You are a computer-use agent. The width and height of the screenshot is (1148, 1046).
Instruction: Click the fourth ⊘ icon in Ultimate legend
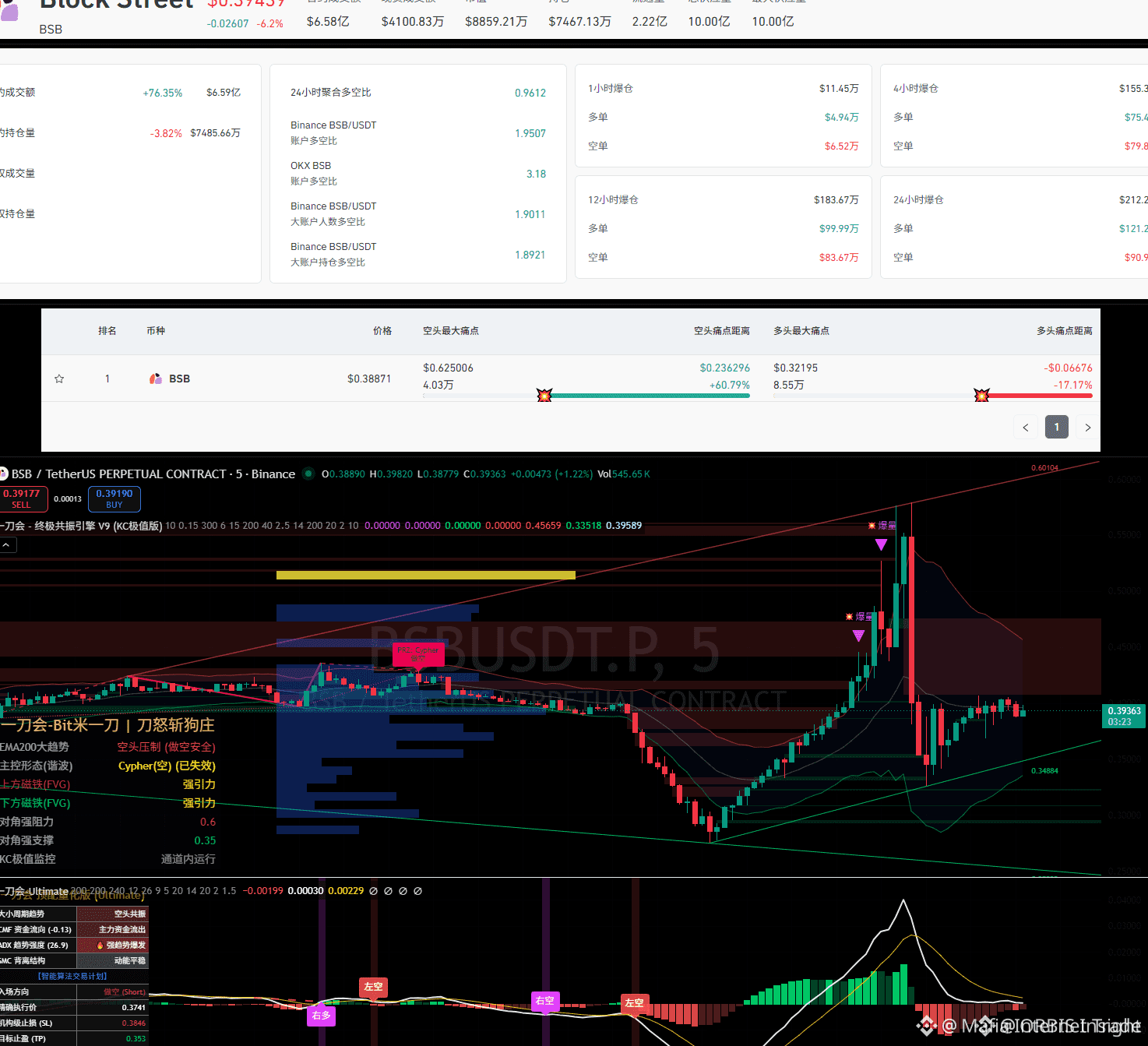(417, 891)
